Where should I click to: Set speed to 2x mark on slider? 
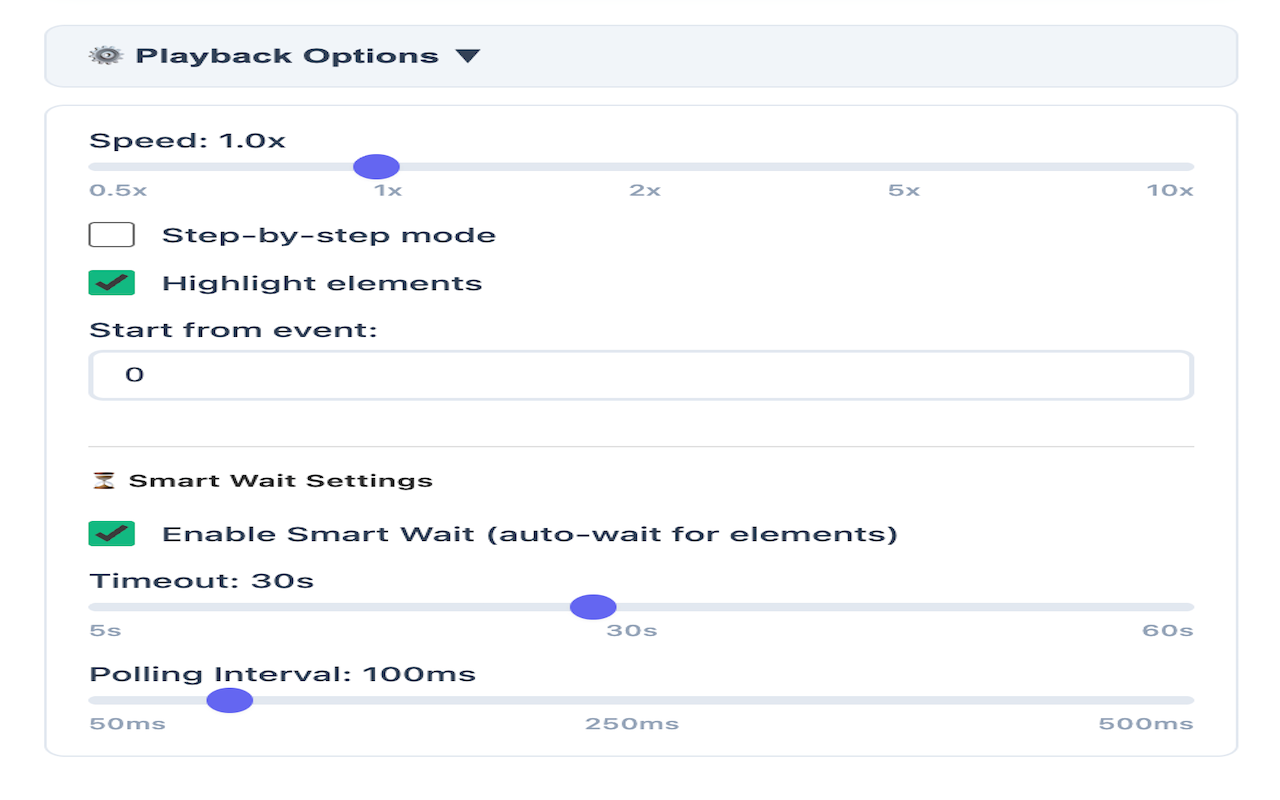[645, 167]
